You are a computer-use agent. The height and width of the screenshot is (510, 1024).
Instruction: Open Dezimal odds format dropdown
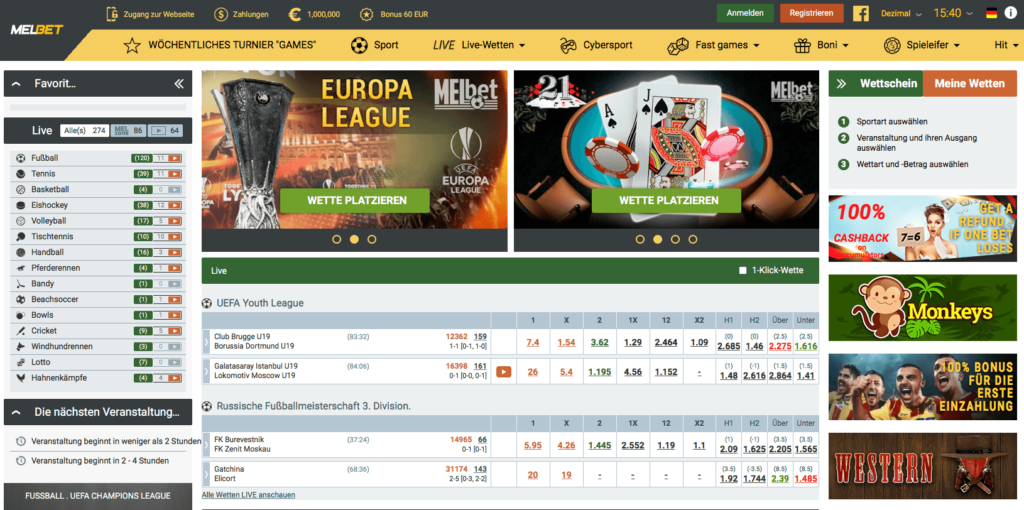pyautogui.click(x=901, y=14)
